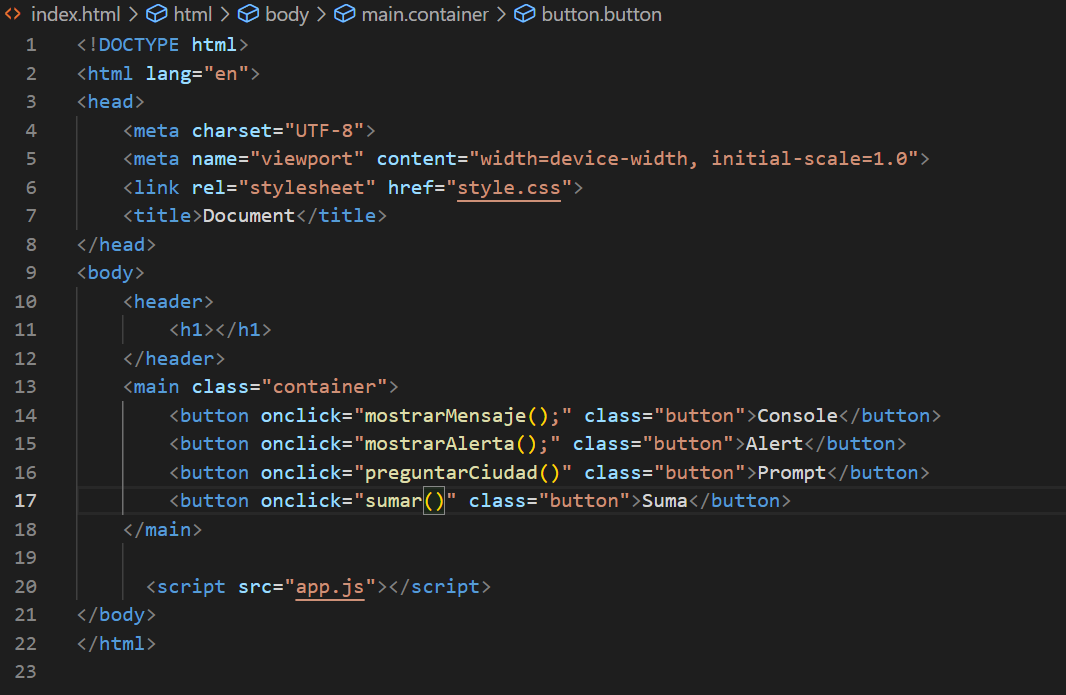Click the closing html tag on line 22
The width and height of the screenshot is (1066, 695).
[116, 643]
